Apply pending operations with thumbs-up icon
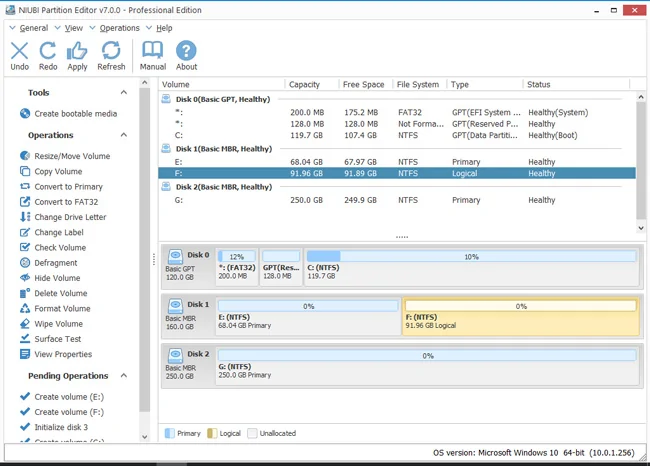This screenshot has width=650, height=466. (77, 55)
